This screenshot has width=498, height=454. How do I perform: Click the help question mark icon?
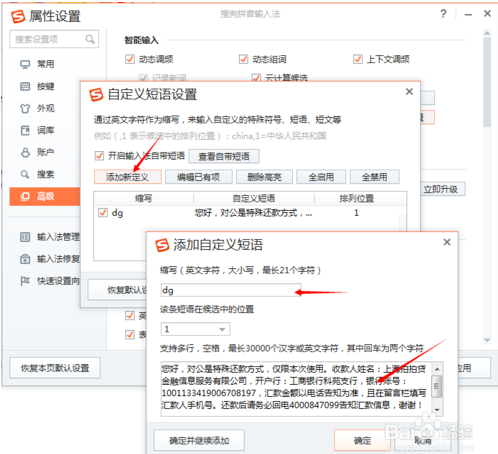[443, 14]
